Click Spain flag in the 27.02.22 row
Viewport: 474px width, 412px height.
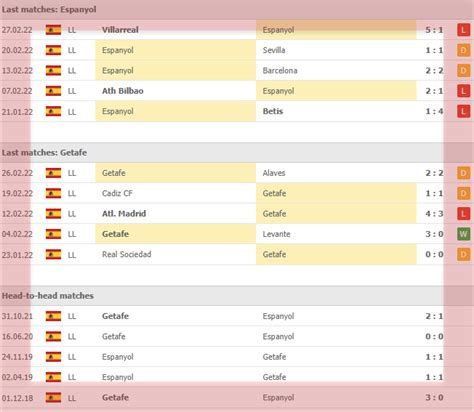[53, 30]
